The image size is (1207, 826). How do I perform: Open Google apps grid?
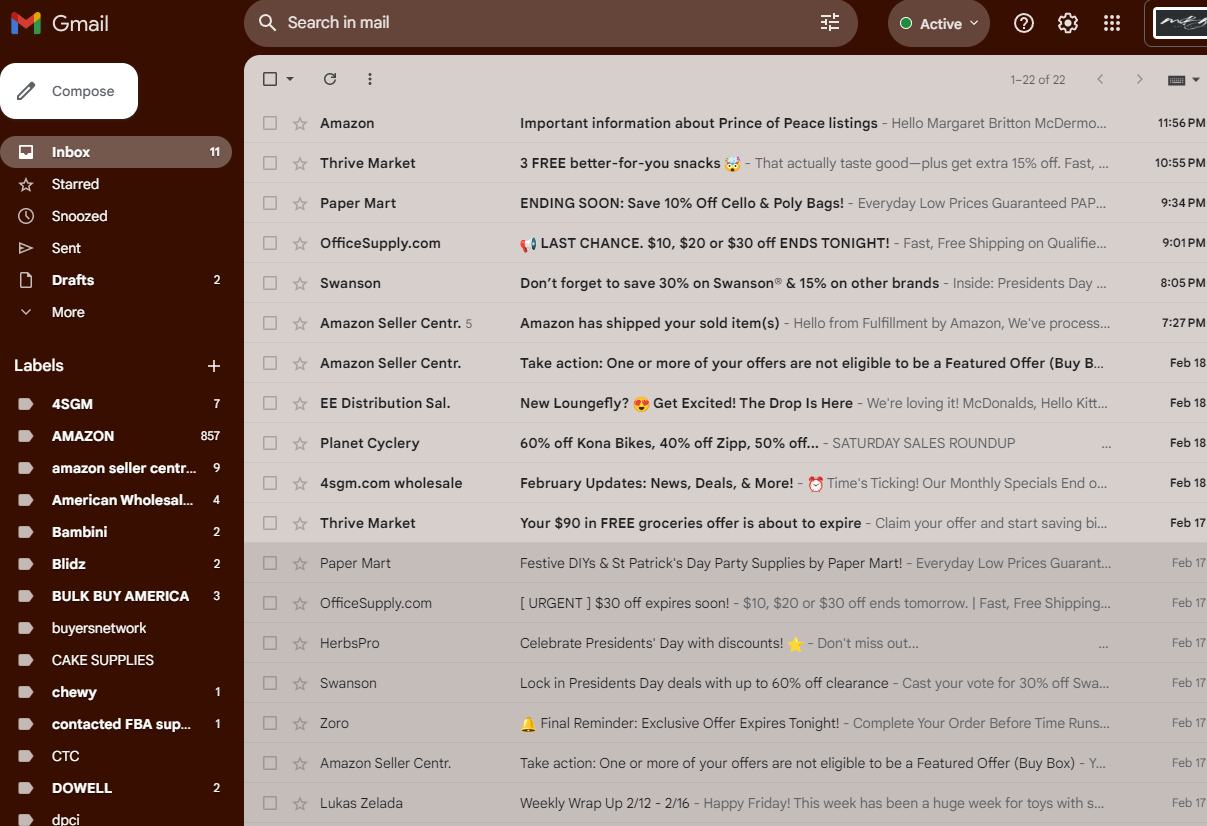point(1112,23)
